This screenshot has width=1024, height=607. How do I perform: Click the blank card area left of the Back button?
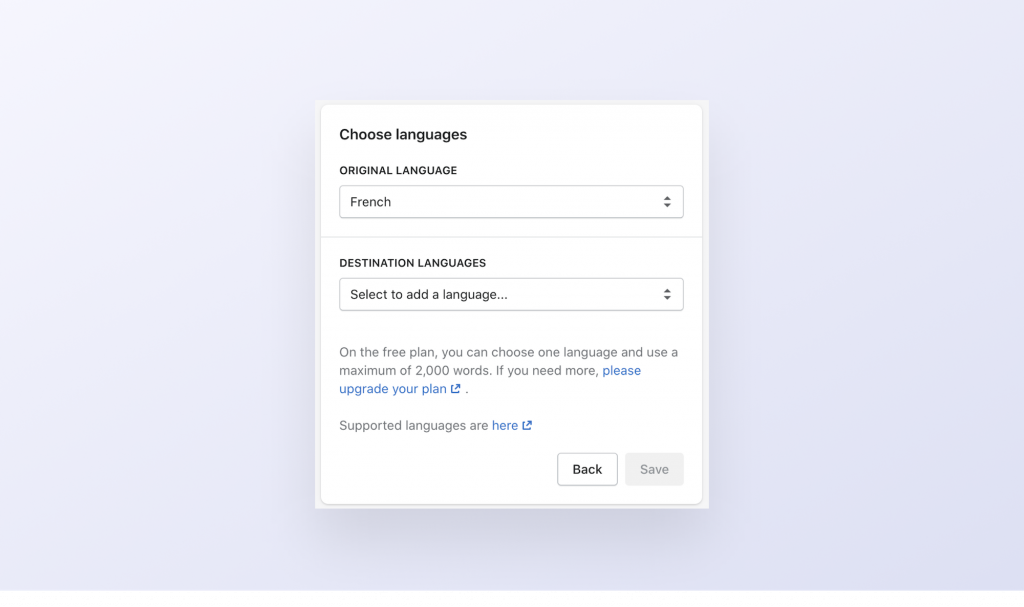point(440,469)
